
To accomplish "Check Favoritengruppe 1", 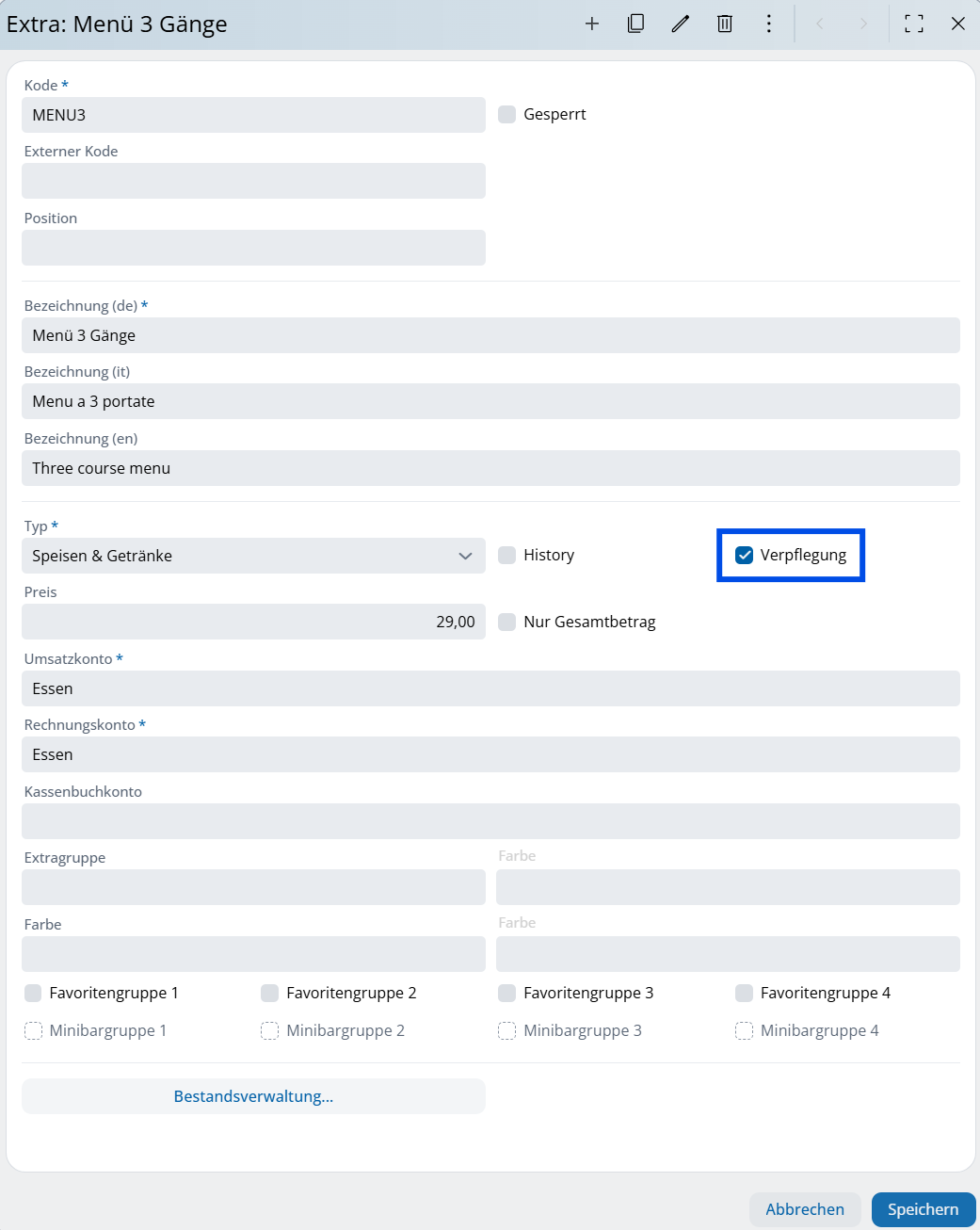I will pos(33,993).
